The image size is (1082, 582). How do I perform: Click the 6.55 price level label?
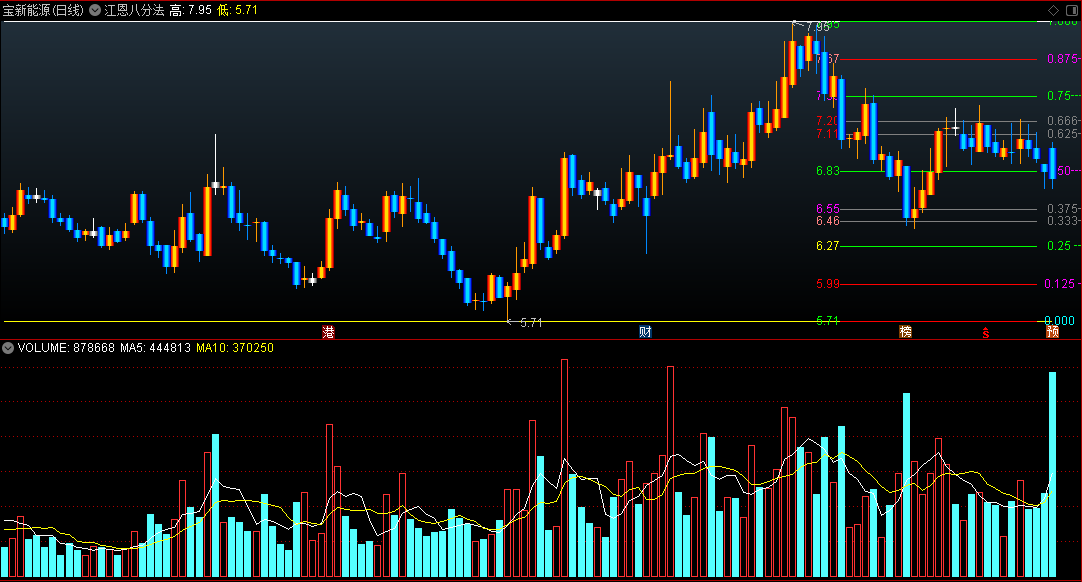point(828,208)
